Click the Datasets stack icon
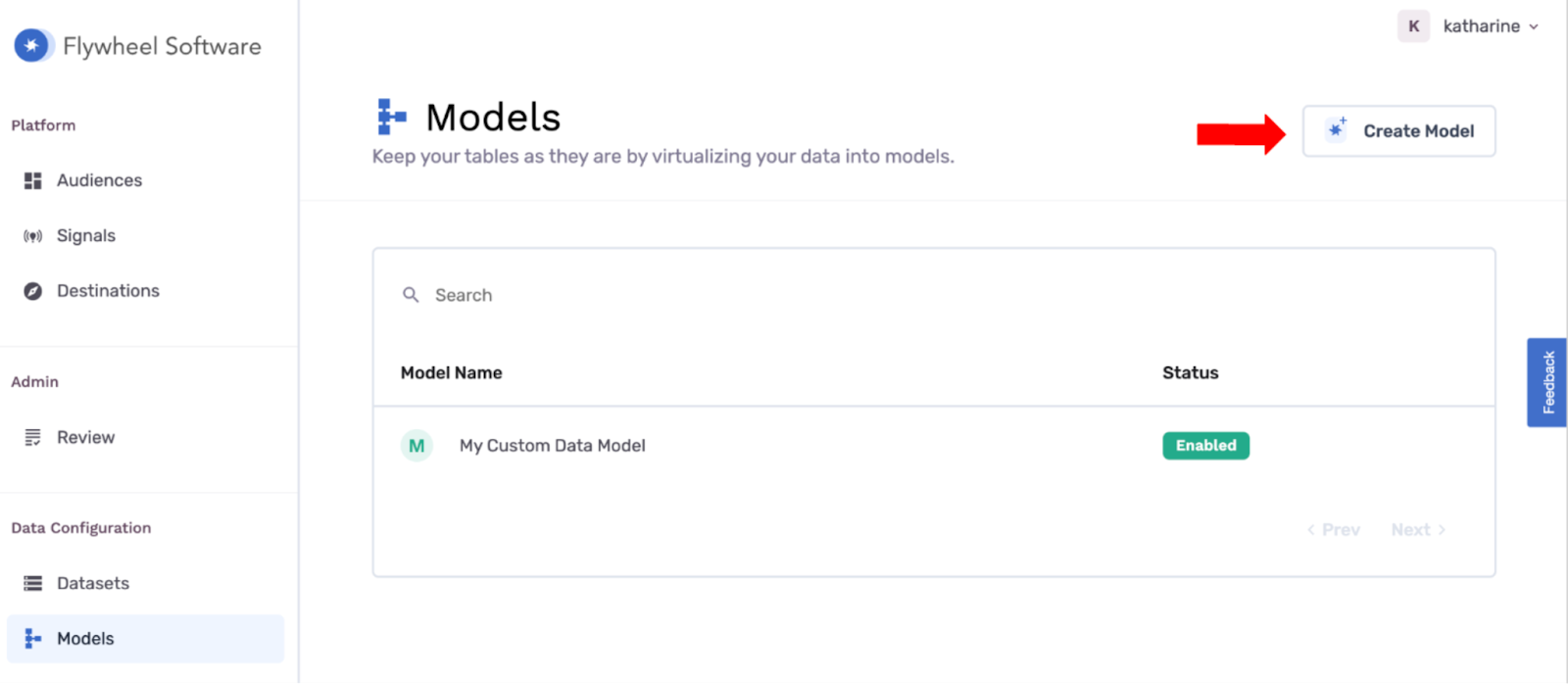 tap(33, 584)
